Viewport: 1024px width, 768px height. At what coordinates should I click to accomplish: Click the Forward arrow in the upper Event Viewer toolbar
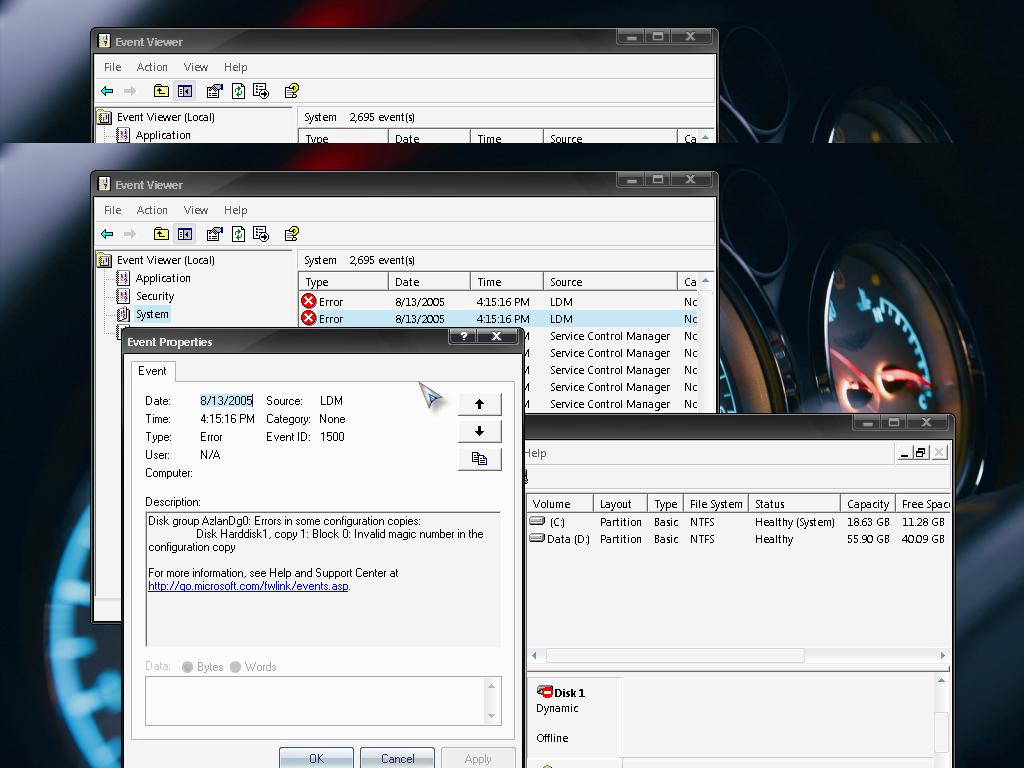tap(129, 91)
